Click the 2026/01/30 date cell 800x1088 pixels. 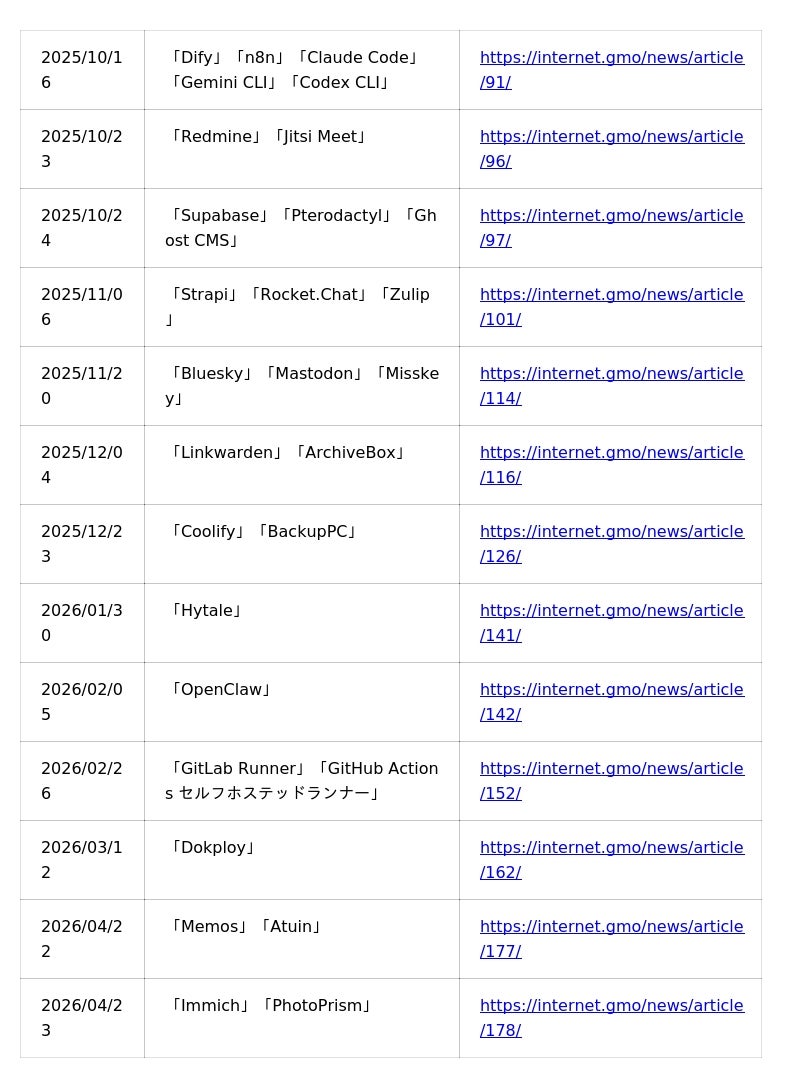(82, 623)
